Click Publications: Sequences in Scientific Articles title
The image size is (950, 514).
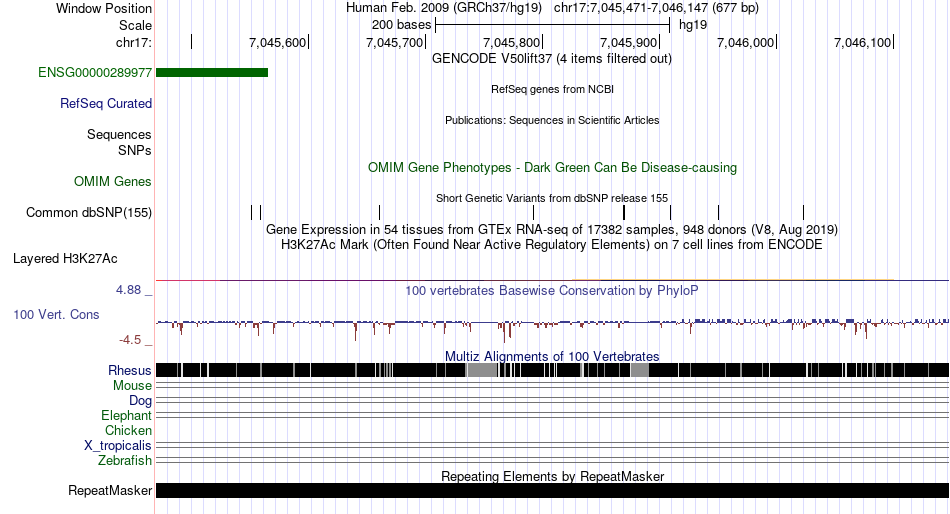click(552, 120)
